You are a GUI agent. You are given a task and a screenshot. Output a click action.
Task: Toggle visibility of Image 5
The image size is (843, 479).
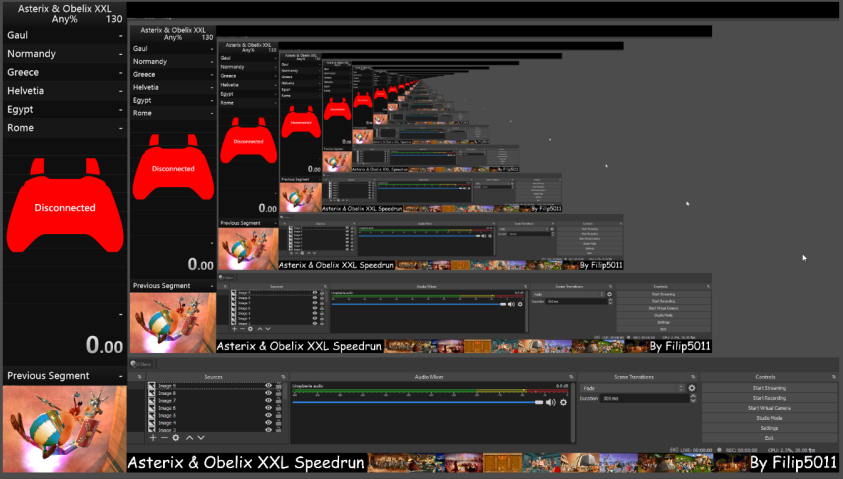(268, 415)
